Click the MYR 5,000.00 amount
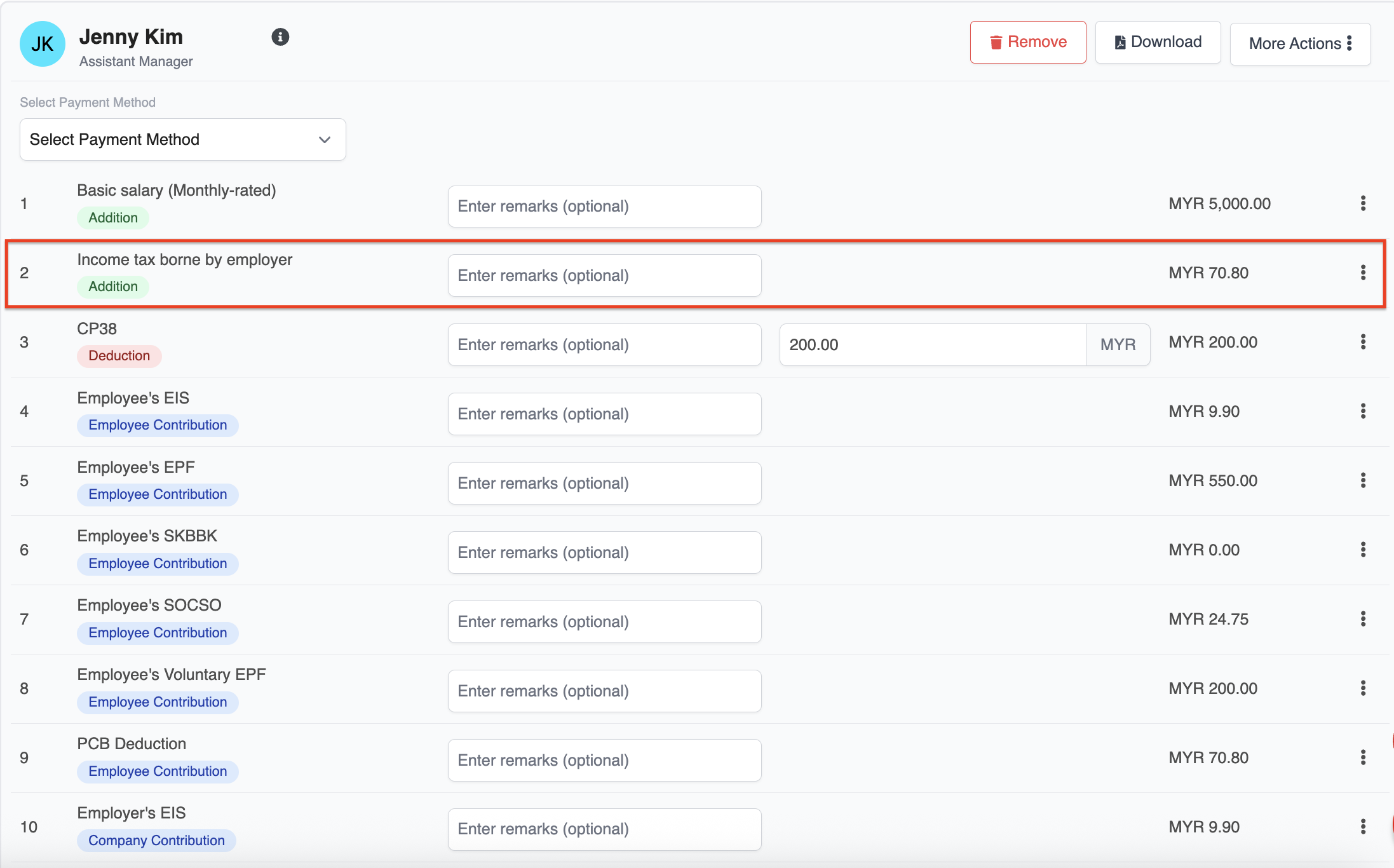The height and width of the screenshot is (868, 1394). click(x=1220, y=204)
